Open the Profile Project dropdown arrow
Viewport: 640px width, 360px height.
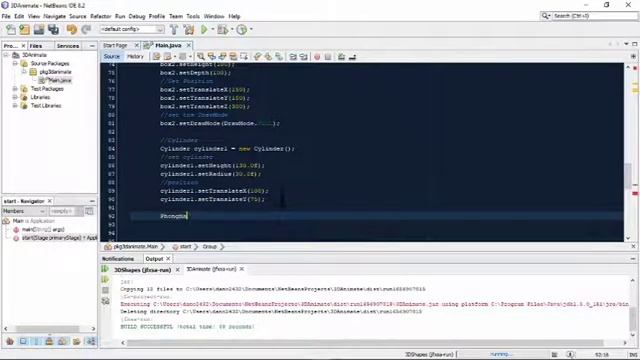click(251, 29)
